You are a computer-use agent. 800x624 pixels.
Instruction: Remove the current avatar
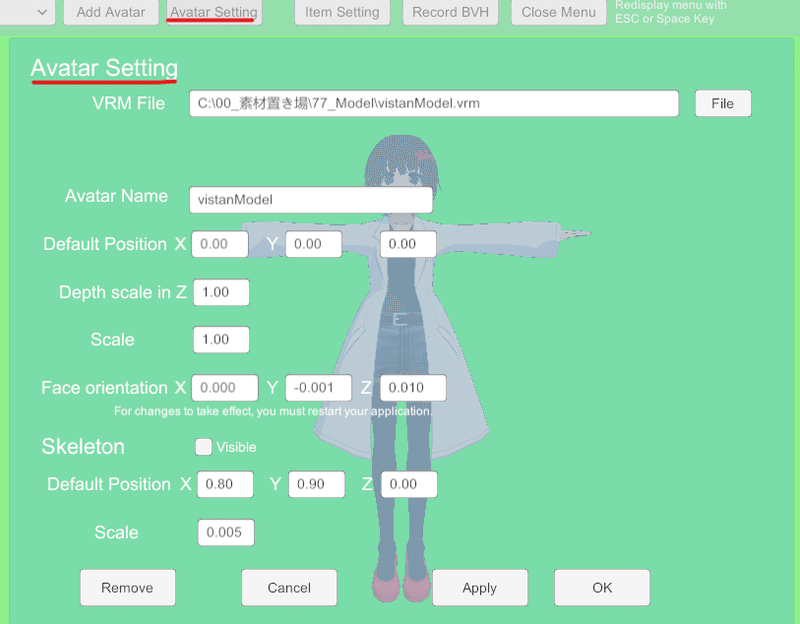[127, 587]
